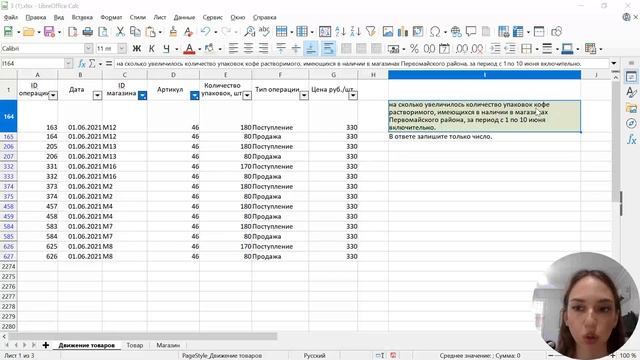Expand the formula bar arrow
640x360 pixels.
[x=613, y=64]
